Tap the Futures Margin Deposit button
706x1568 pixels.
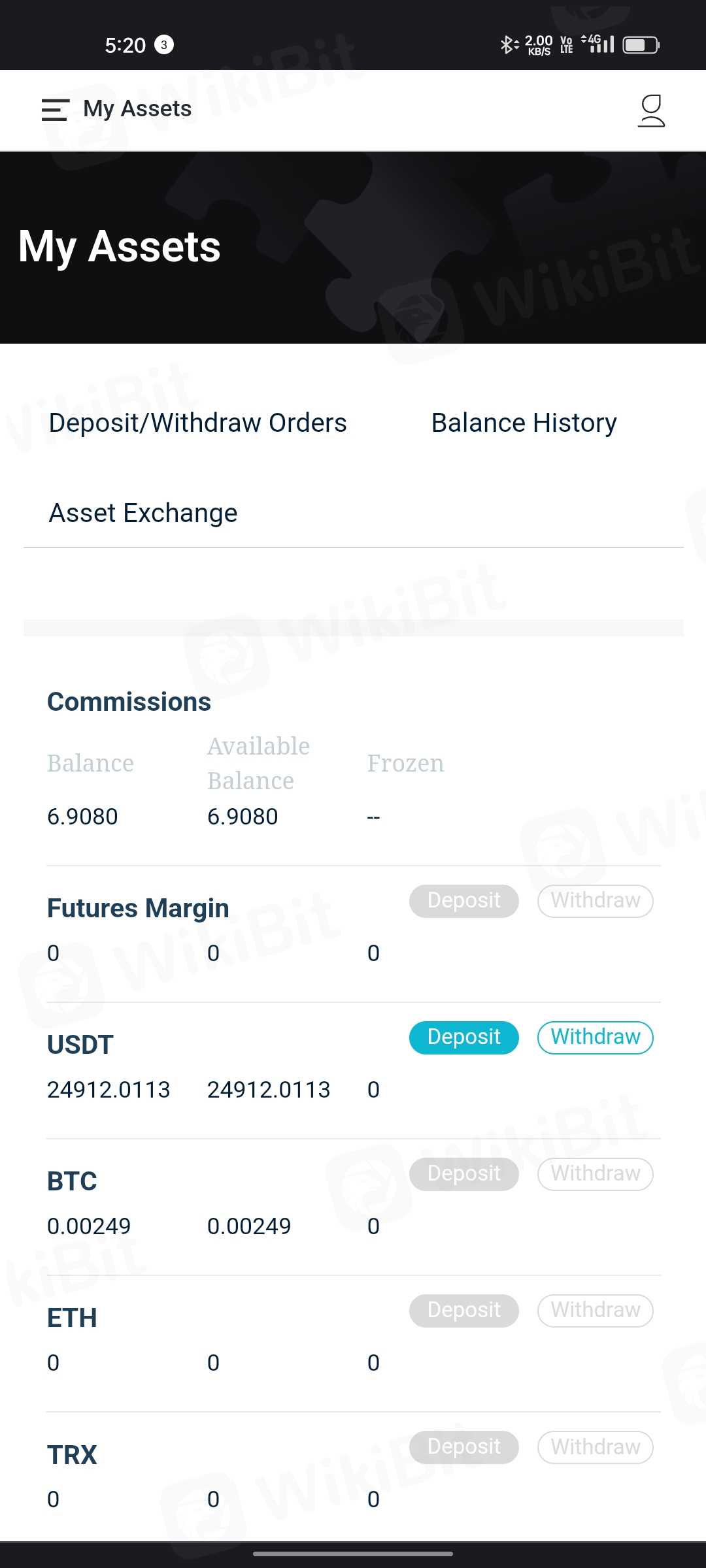(x=463, y=901)
